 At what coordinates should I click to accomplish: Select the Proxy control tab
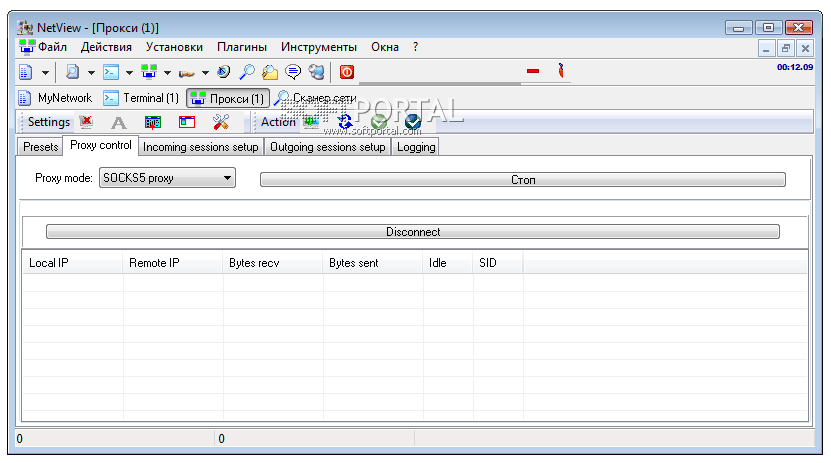point(101,146)
